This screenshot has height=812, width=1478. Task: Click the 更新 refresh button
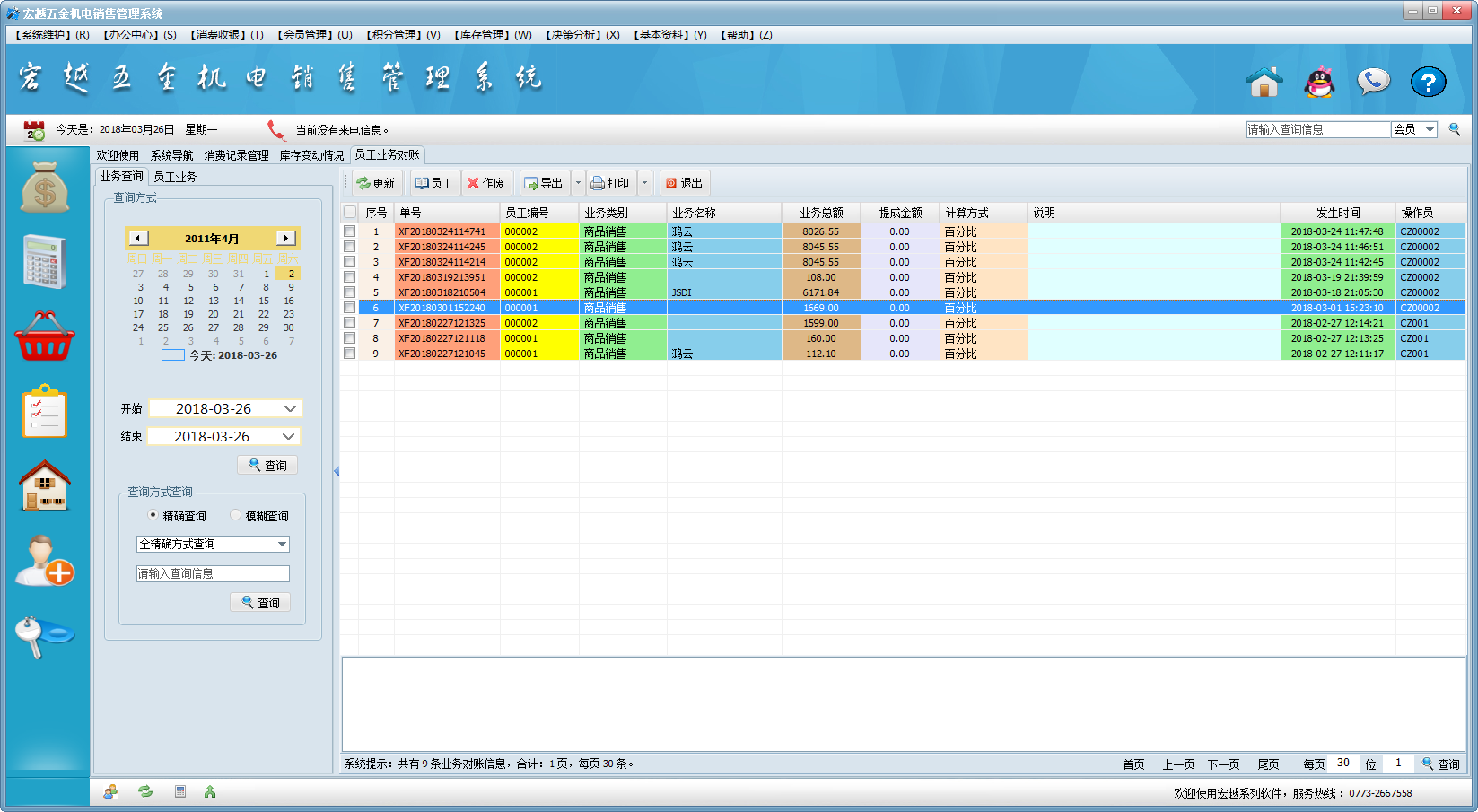pos(376,183)
